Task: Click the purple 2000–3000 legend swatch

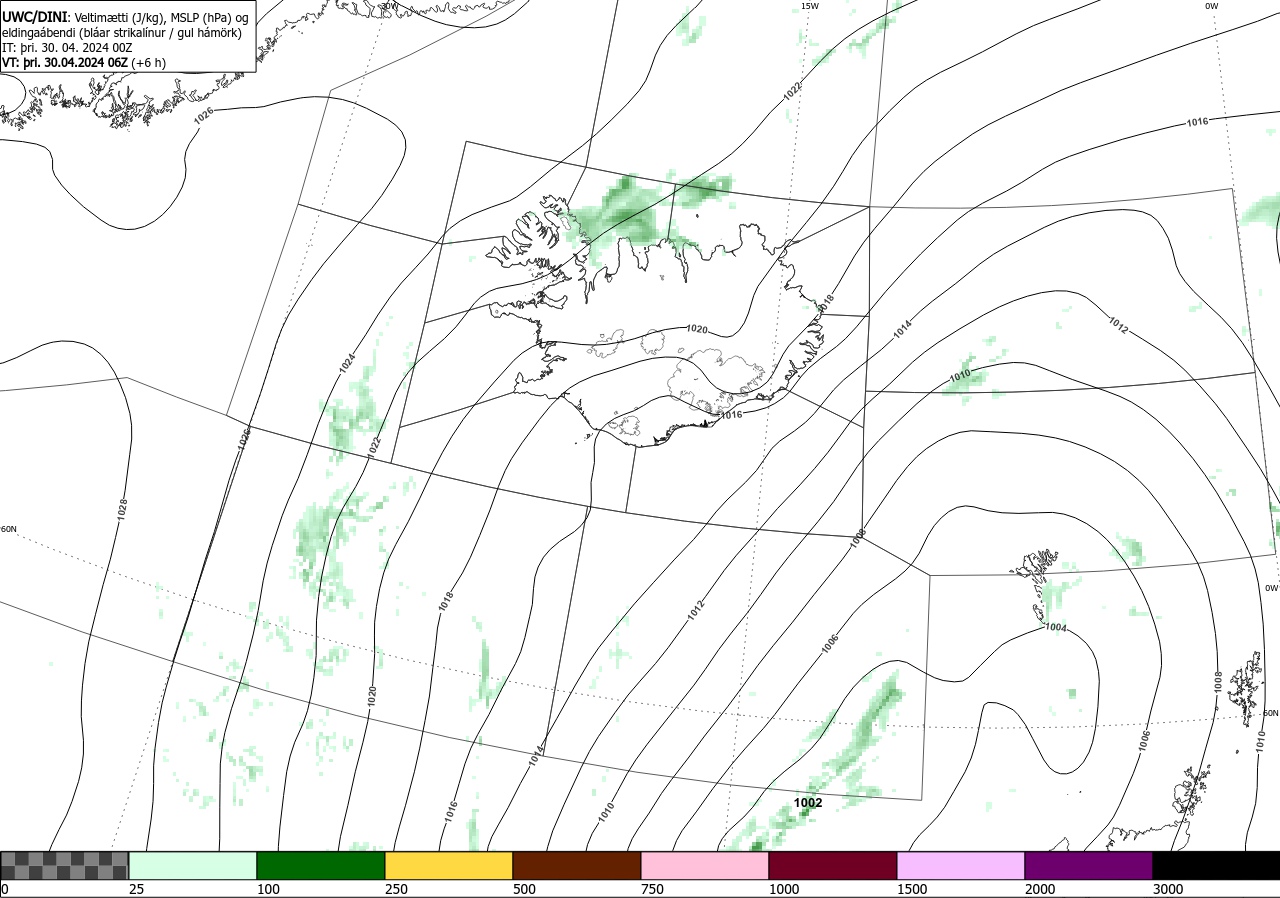Action: [1089, 865]
